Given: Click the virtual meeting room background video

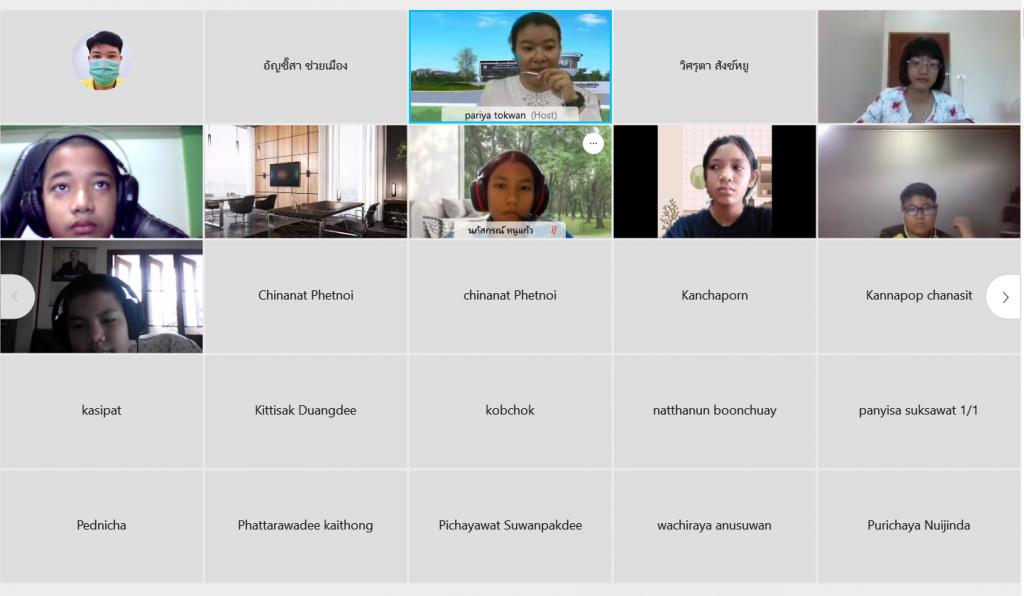Looking at the screenshot, I should point(306,181).
